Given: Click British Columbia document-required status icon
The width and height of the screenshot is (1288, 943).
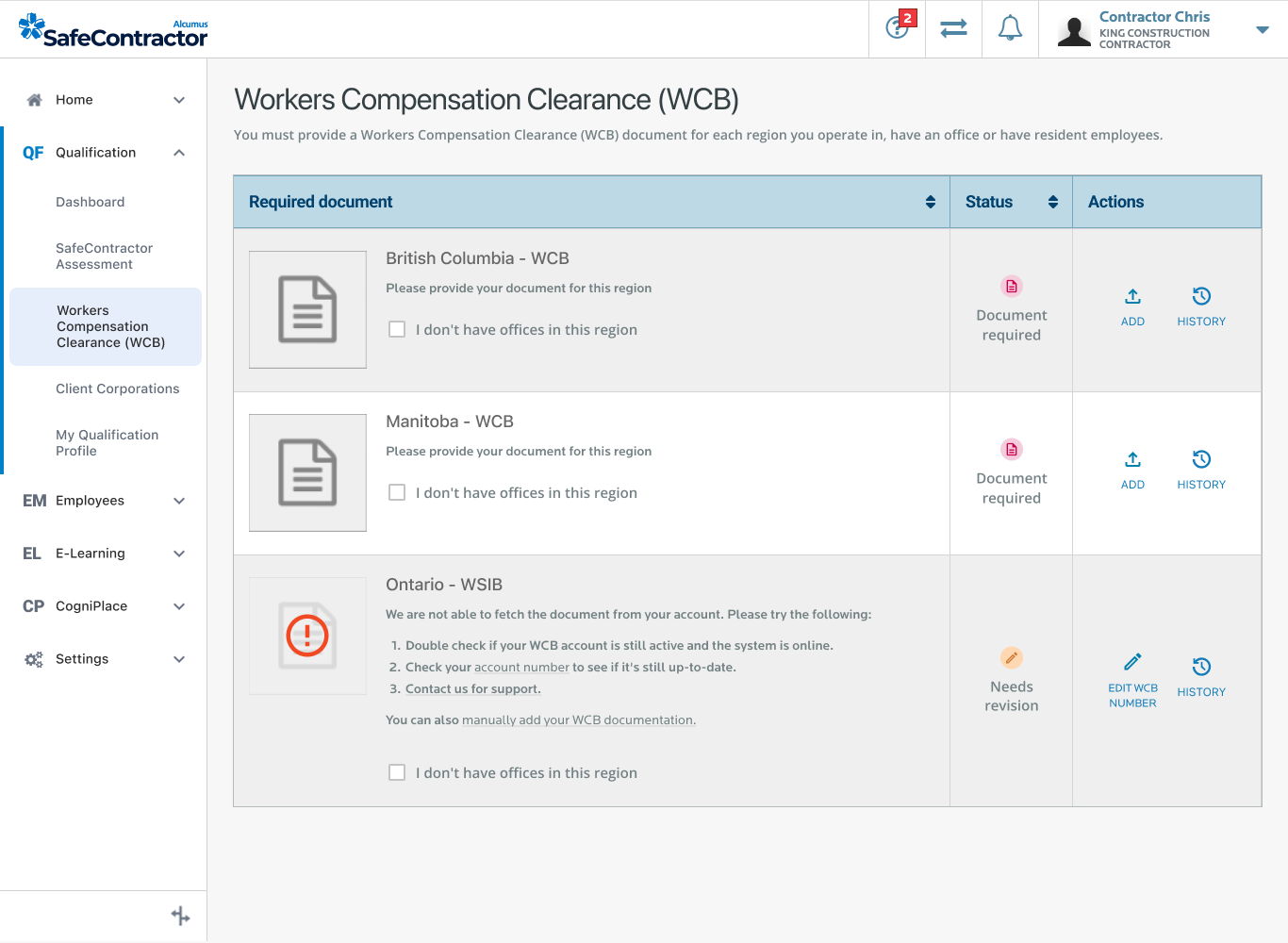Looking at the screenshot, I should [1012, 287].
